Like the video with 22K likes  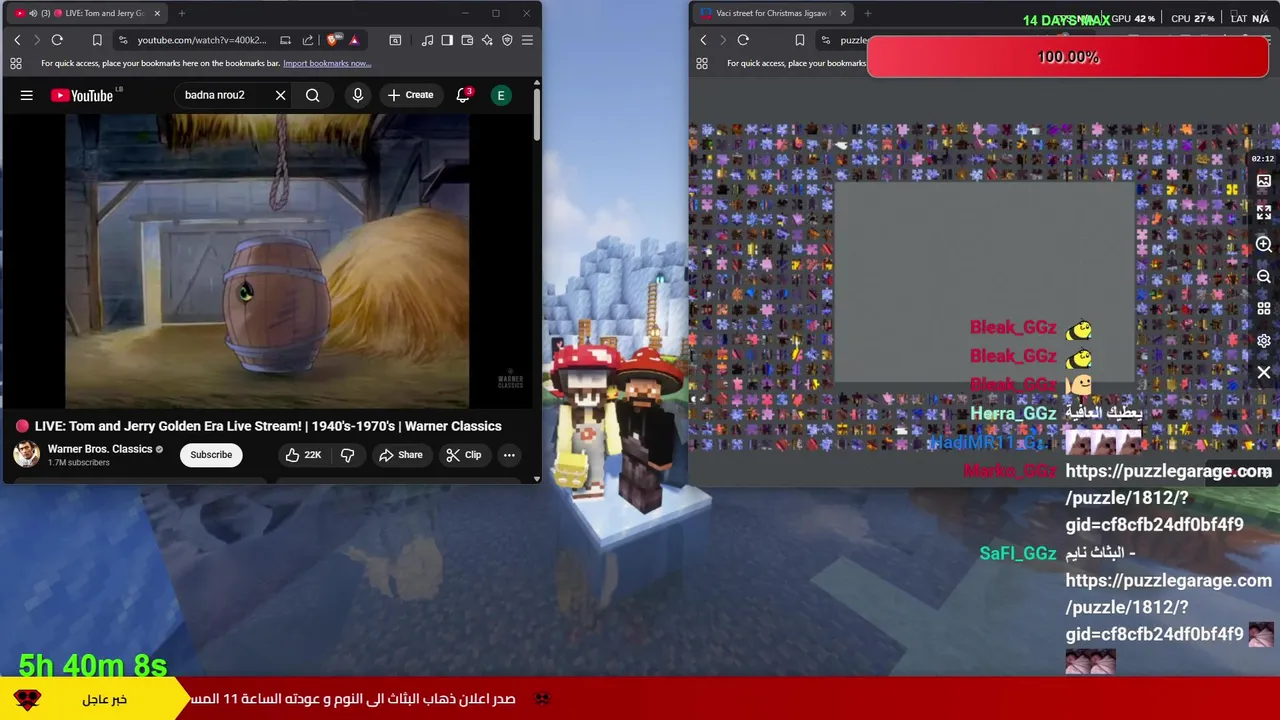[x=303, y=455]
